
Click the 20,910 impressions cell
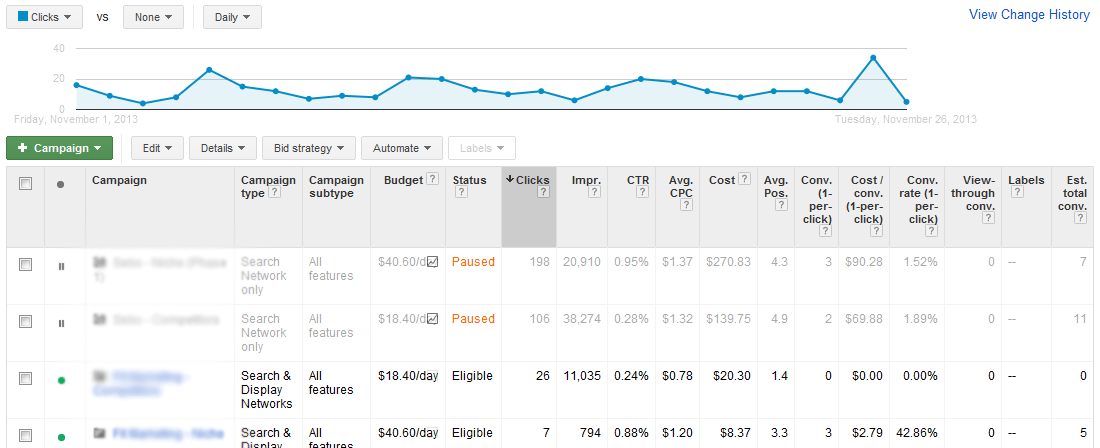point(582,262)
